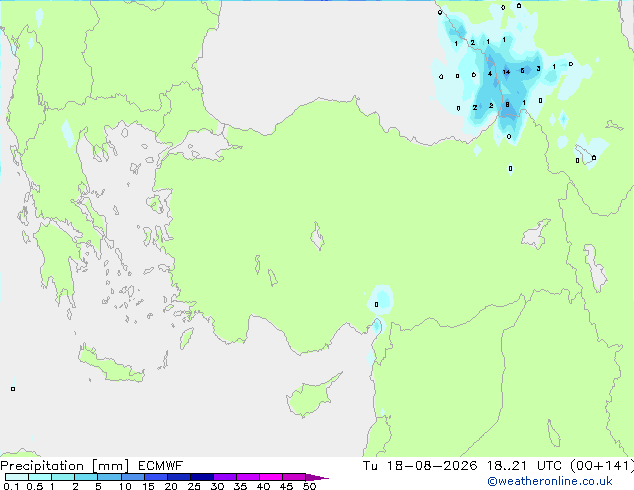Click the magenta legend swatch between 40 and 45
The width and height of the screenshot is (634, 490).
click(271, 477)
